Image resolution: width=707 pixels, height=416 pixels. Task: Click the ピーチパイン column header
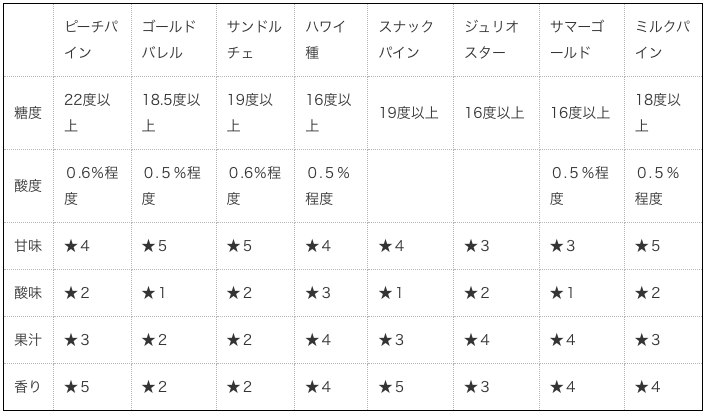coord(91,39)
